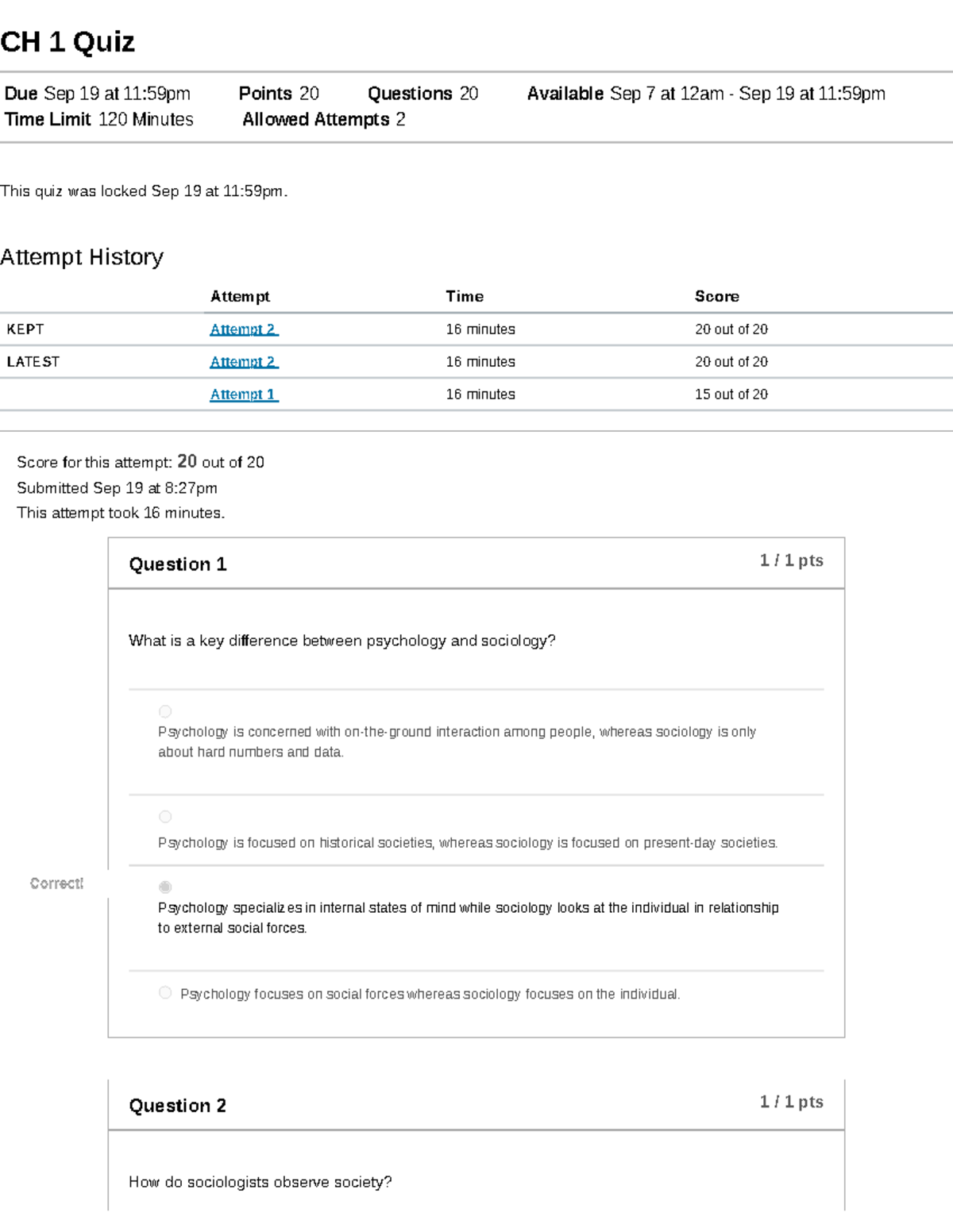Click the 'Attempt' column header
Viewport: 953px width, 1232px height.
[240, 296]
